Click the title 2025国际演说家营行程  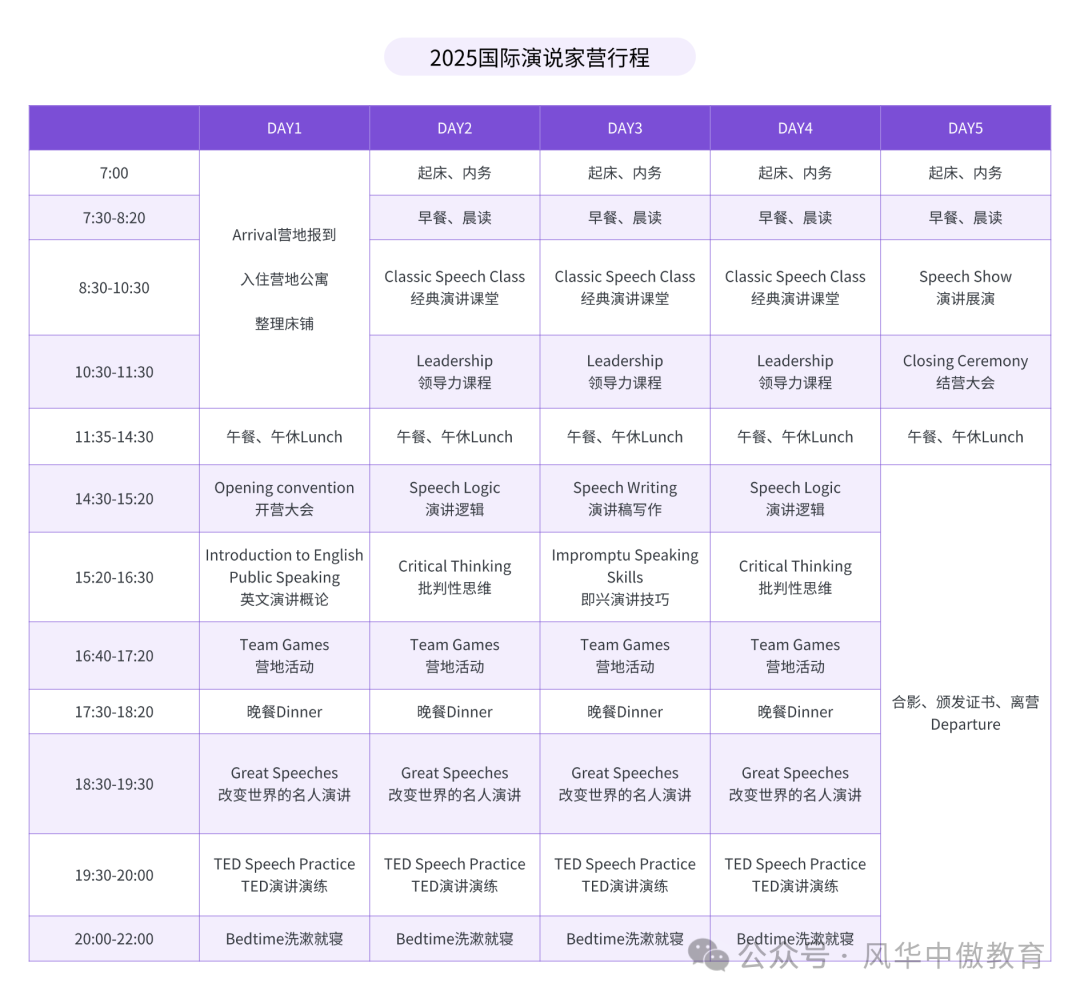coord(539,57)
